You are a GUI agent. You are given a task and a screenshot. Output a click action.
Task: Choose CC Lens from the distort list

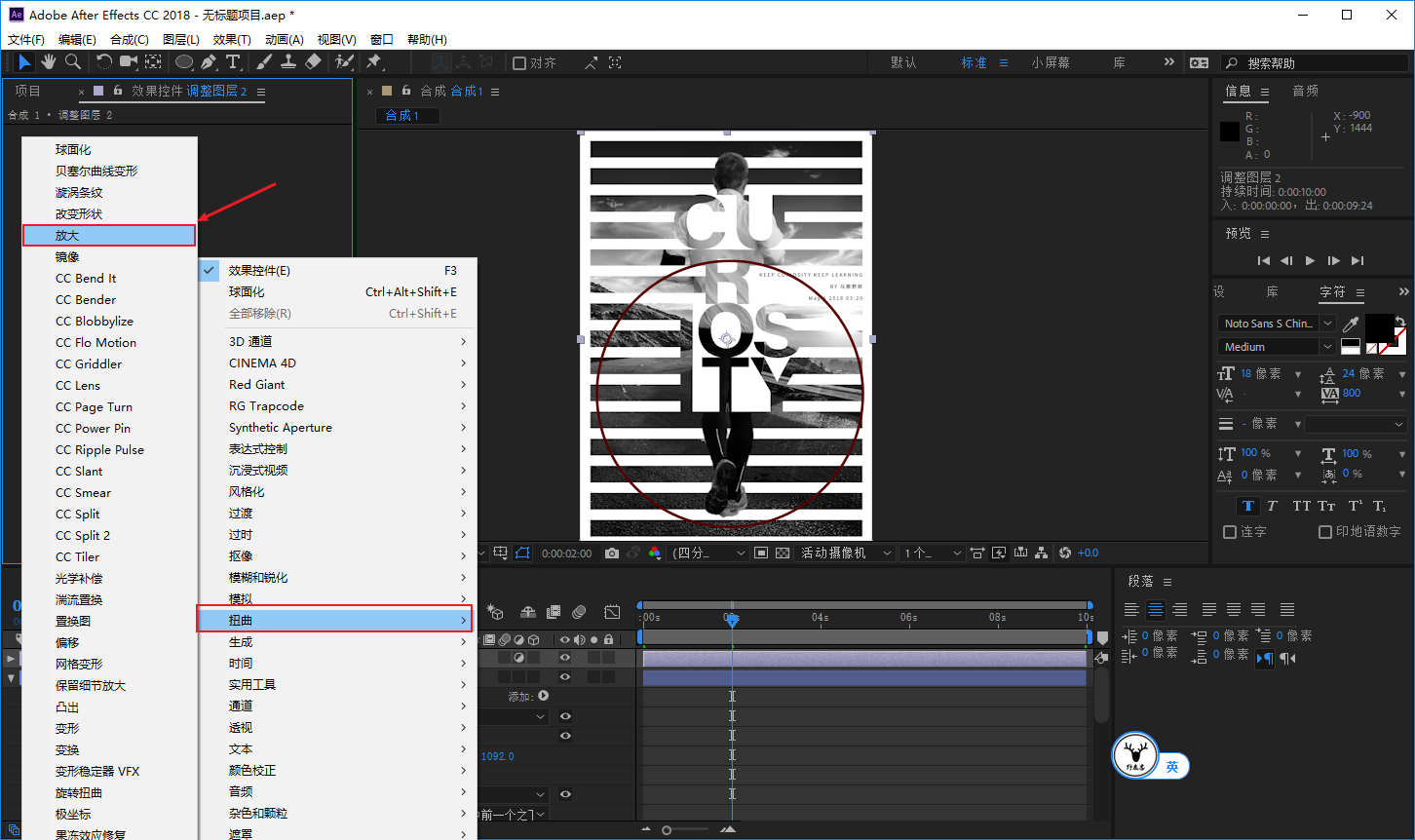click(109, 386)
